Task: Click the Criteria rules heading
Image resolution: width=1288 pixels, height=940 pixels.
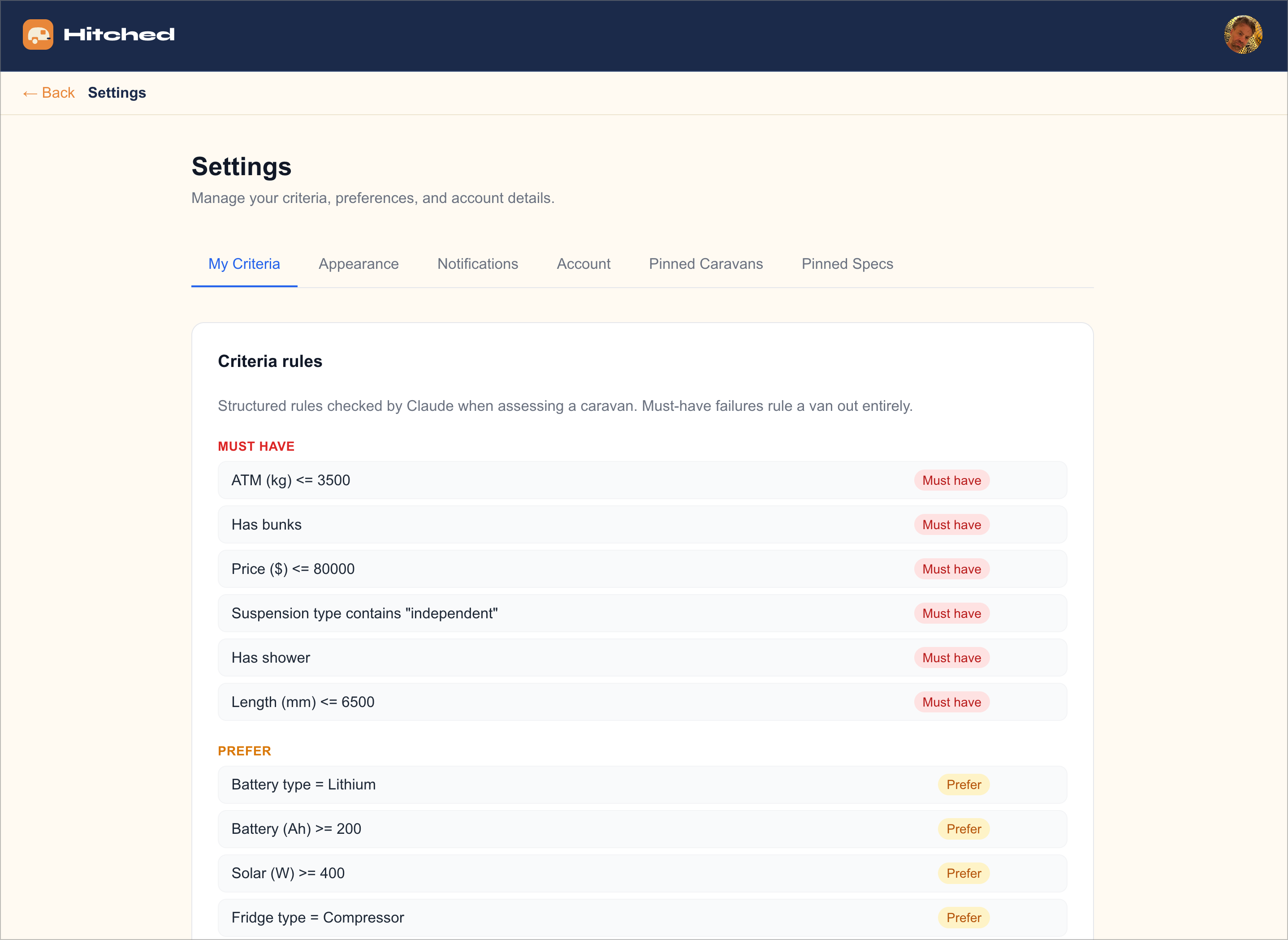Action: coord(270,361)
